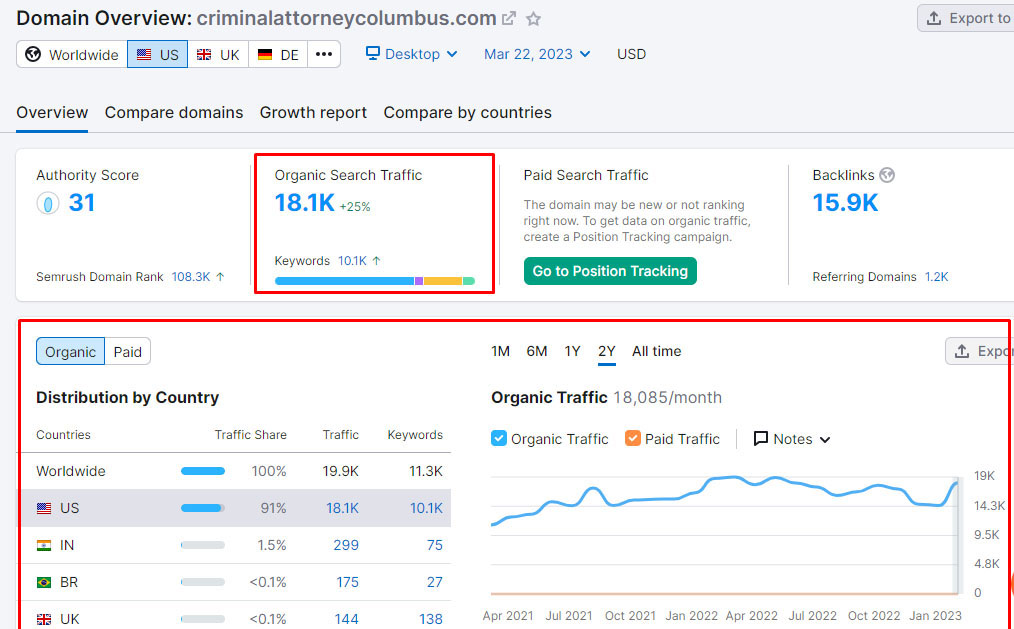Click the Authority Score circle icon
The height and width of the screenshot is (629, 1014).
tap(47, 204)
